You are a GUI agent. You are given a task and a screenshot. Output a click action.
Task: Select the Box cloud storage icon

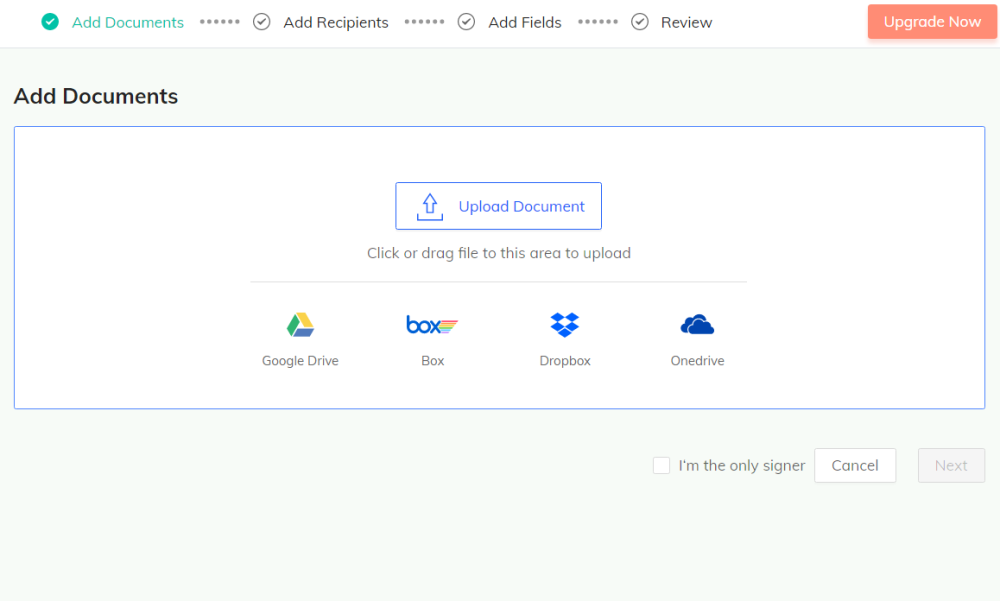tap(432, 325)
